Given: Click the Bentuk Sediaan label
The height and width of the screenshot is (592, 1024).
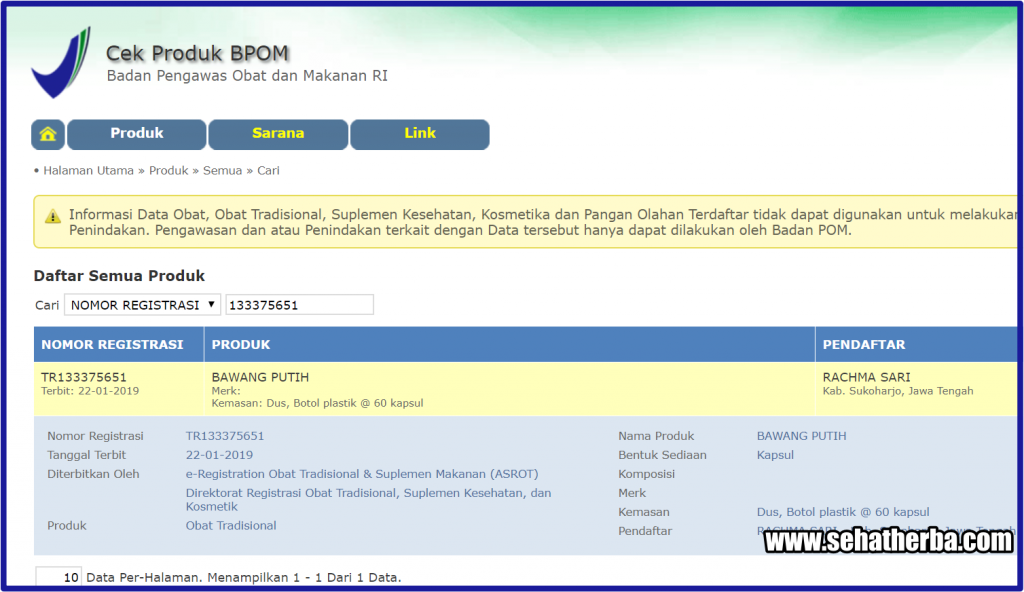Looking at the screenshot, I should click(x=662, y=455).
